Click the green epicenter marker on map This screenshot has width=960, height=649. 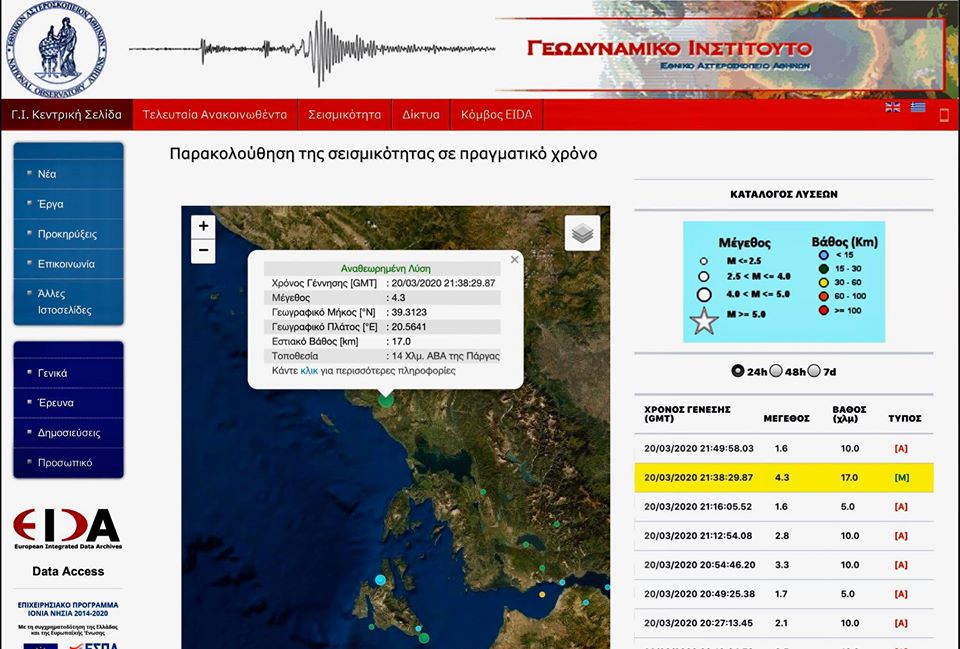[x=386, y=400]
